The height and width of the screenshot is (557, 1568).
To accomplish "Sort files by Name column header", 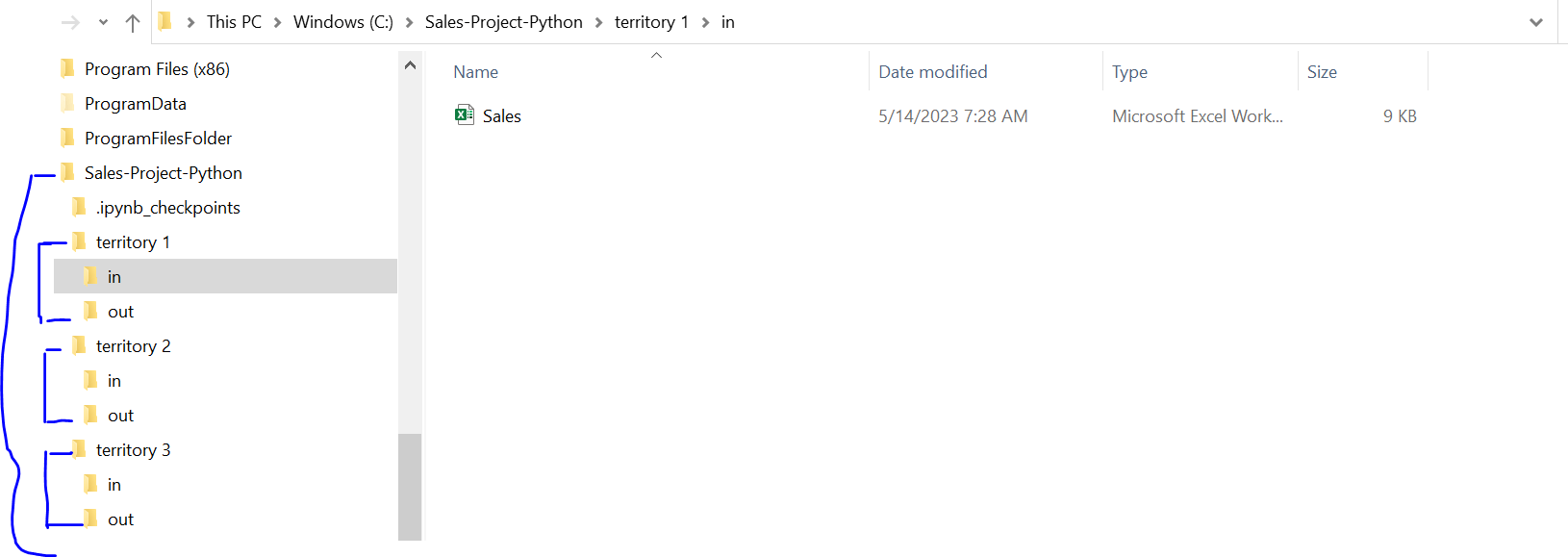I will click(476, 72).
